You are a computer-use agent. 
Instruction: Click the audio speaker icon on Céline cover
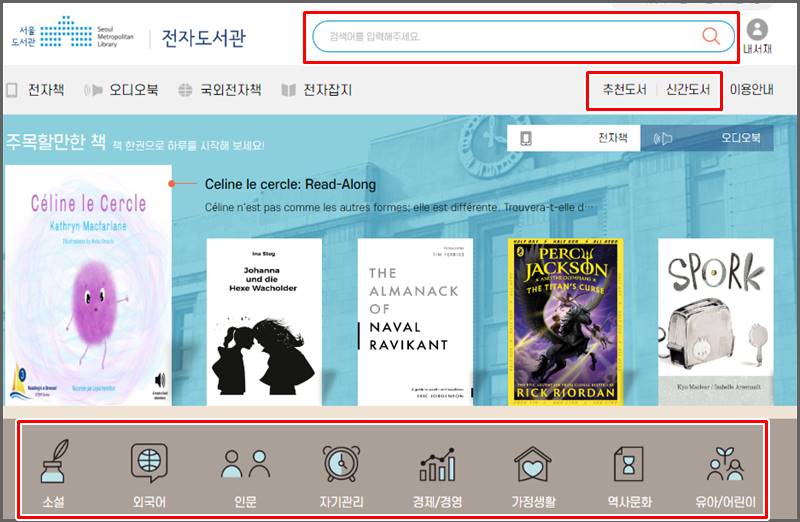pos(160,380)
